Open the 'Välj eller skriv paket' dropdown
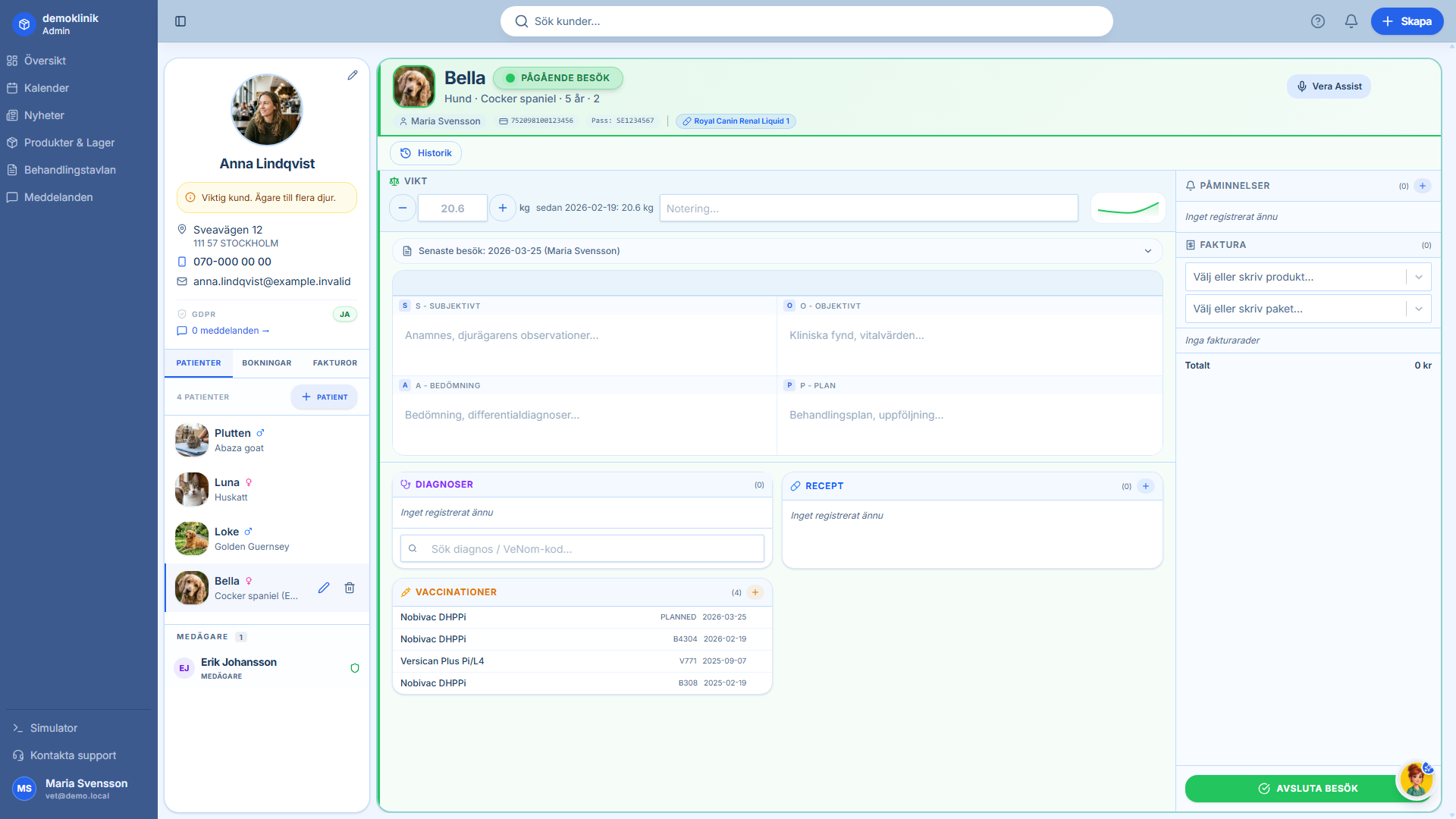Viewport: 1456px width, 819px height. point(1418,309)
